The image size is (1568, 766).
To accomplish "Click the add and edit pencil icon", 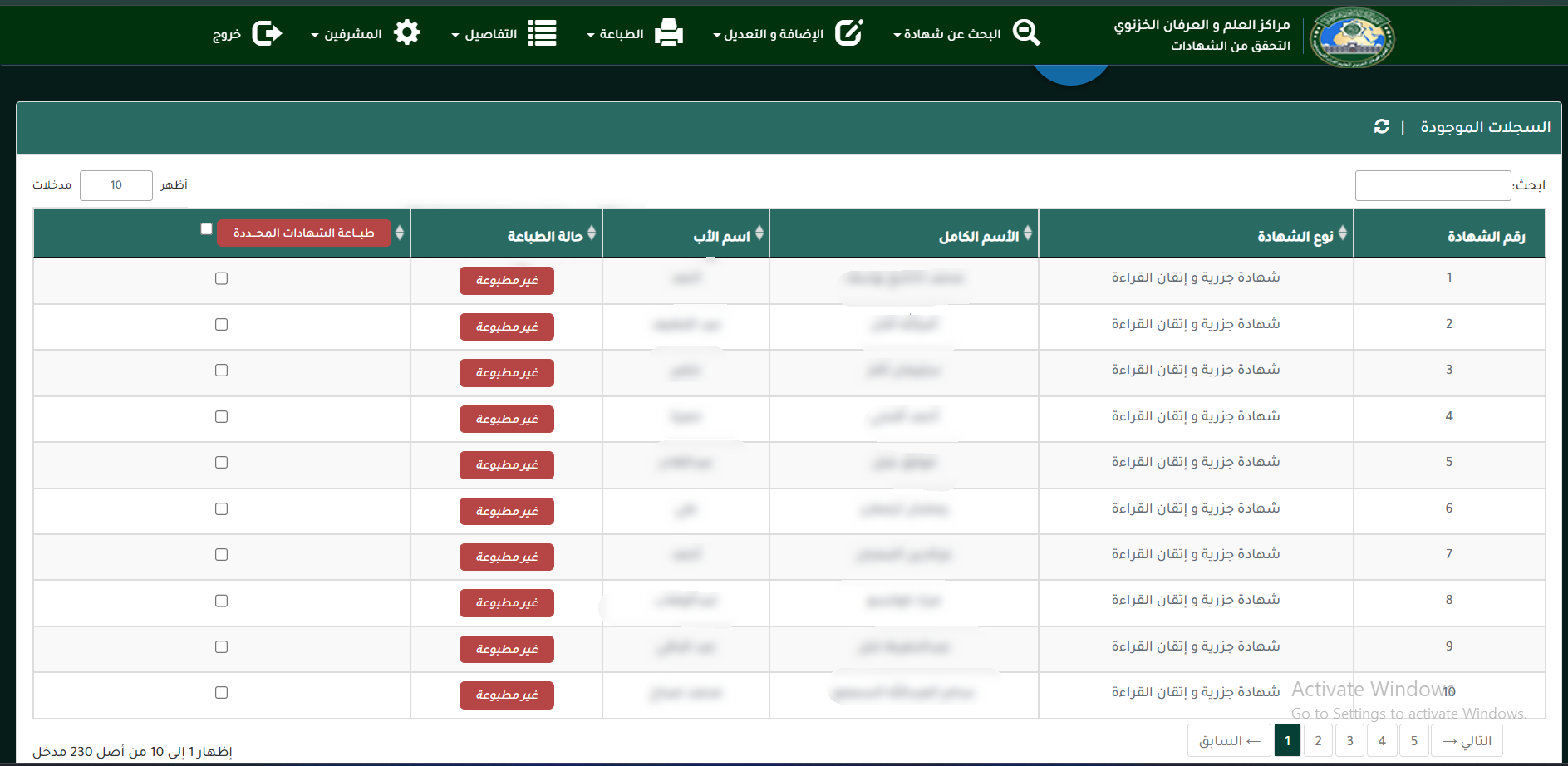I will 848,33.
